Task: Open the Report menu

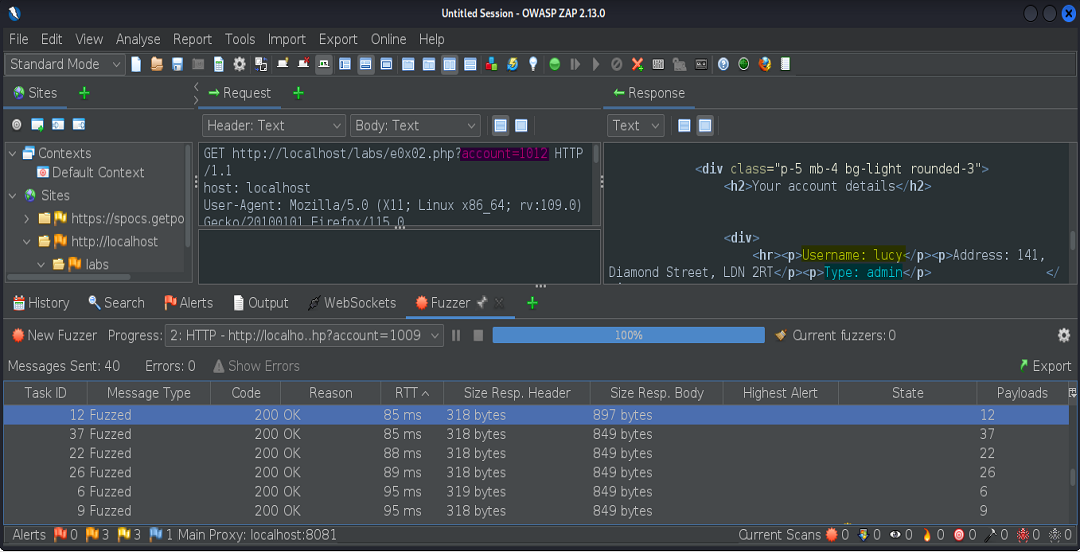Action: tap(192, 39)
